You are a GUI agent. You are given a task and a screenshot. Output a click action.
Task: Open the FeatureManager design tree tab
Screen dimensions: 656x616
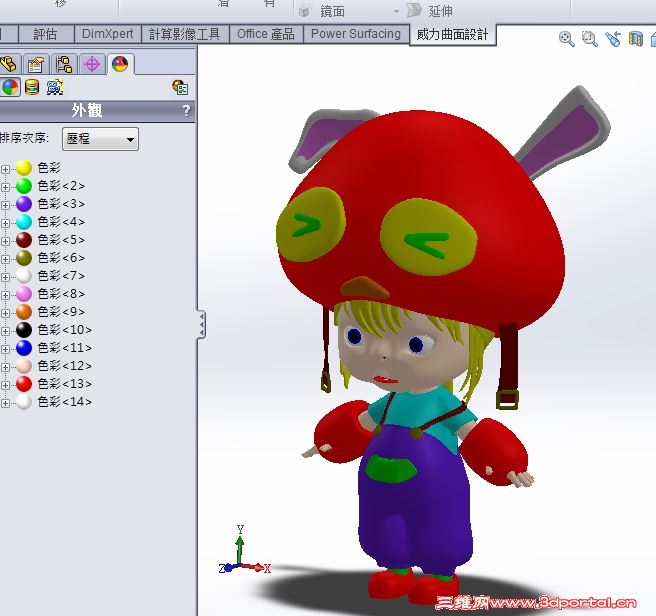8,64
